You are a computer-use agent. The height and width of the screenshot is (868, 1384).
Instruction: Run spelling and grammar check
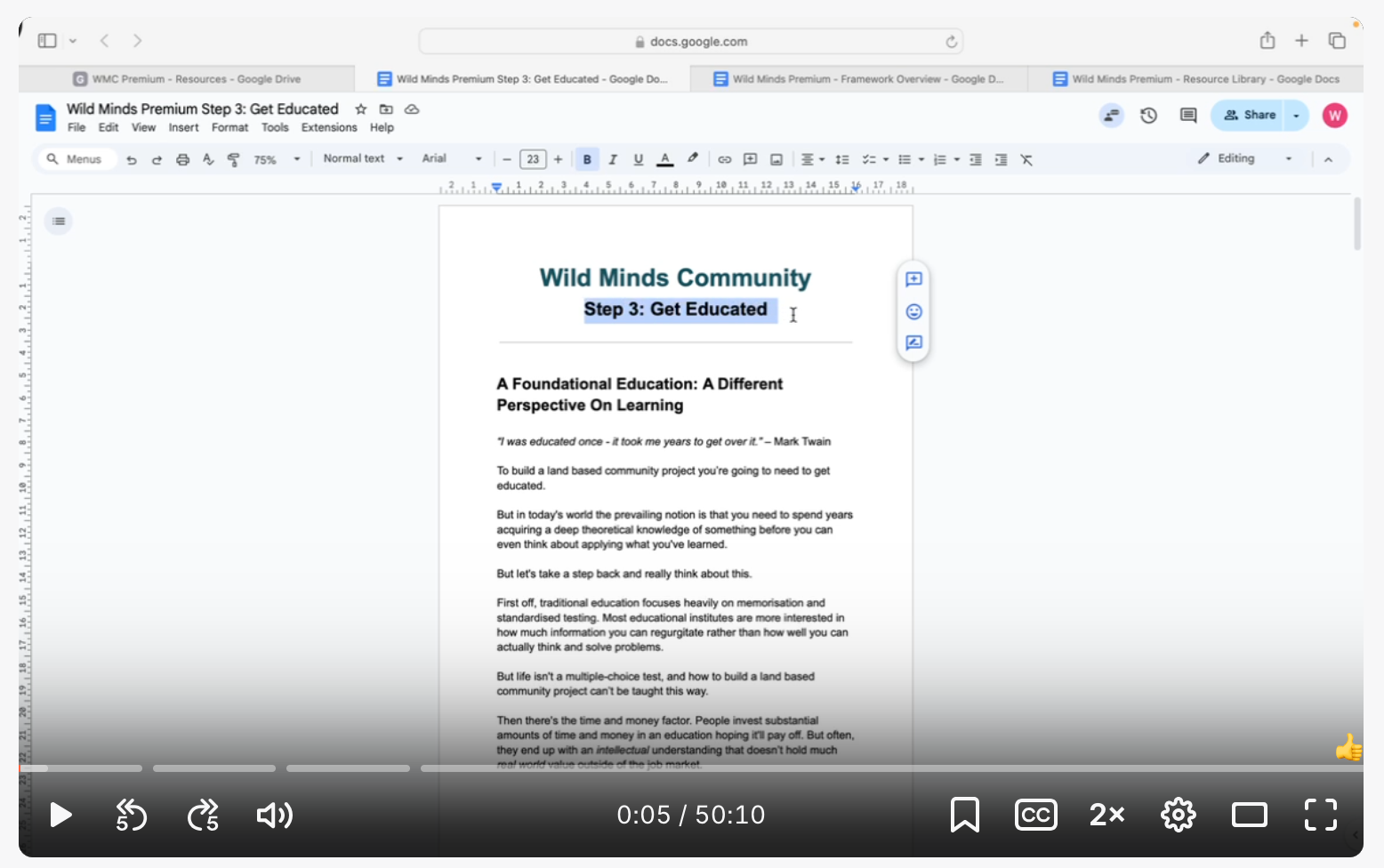pos(208,160)
